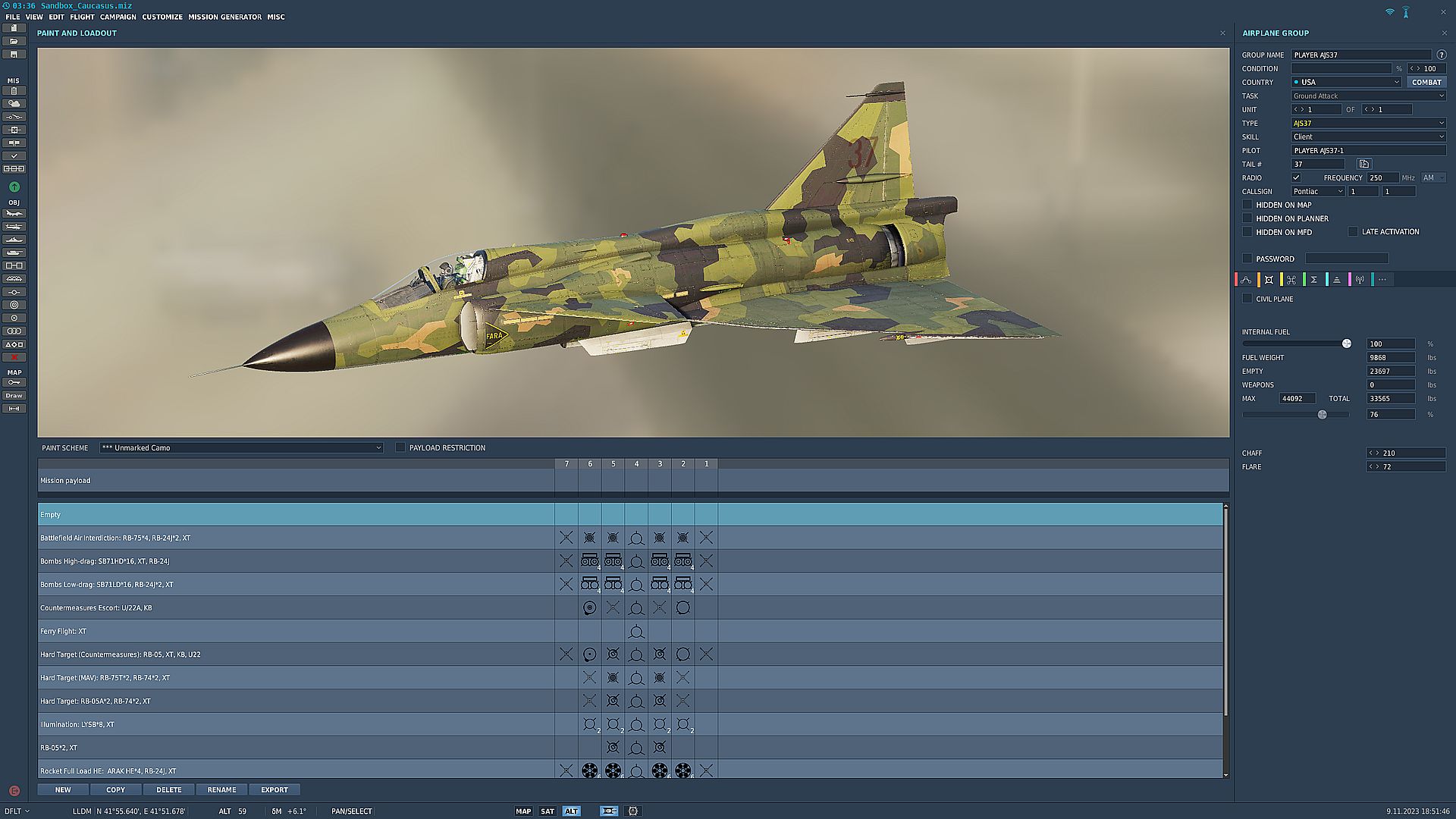Click the EXPORT payload button

(275, 789)
